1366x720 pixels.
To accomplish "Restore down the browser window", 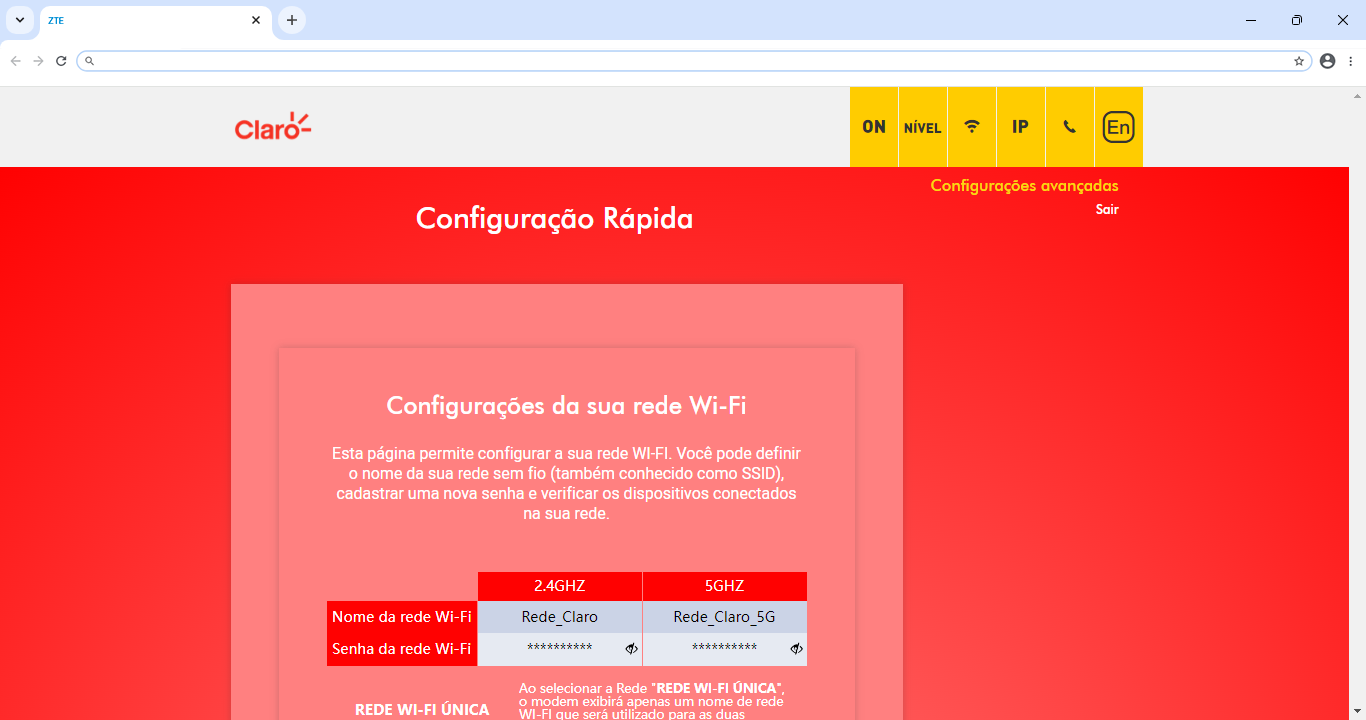I will (x=1297, y=20).
